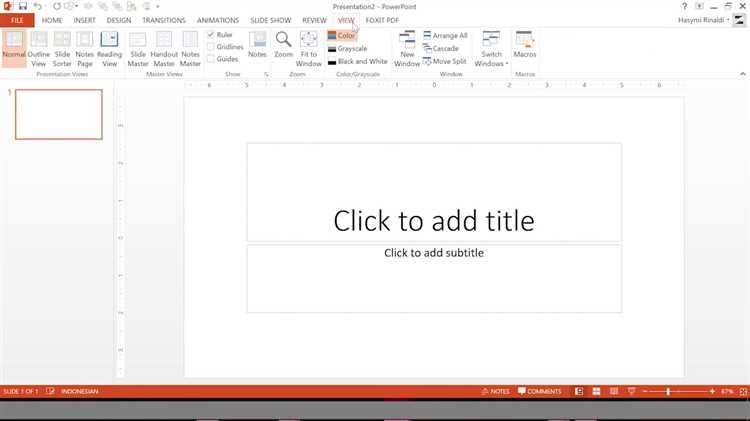Open the Macros dropdown
Image resolution: width=750 pixels, height=421 pixels.
525,48
